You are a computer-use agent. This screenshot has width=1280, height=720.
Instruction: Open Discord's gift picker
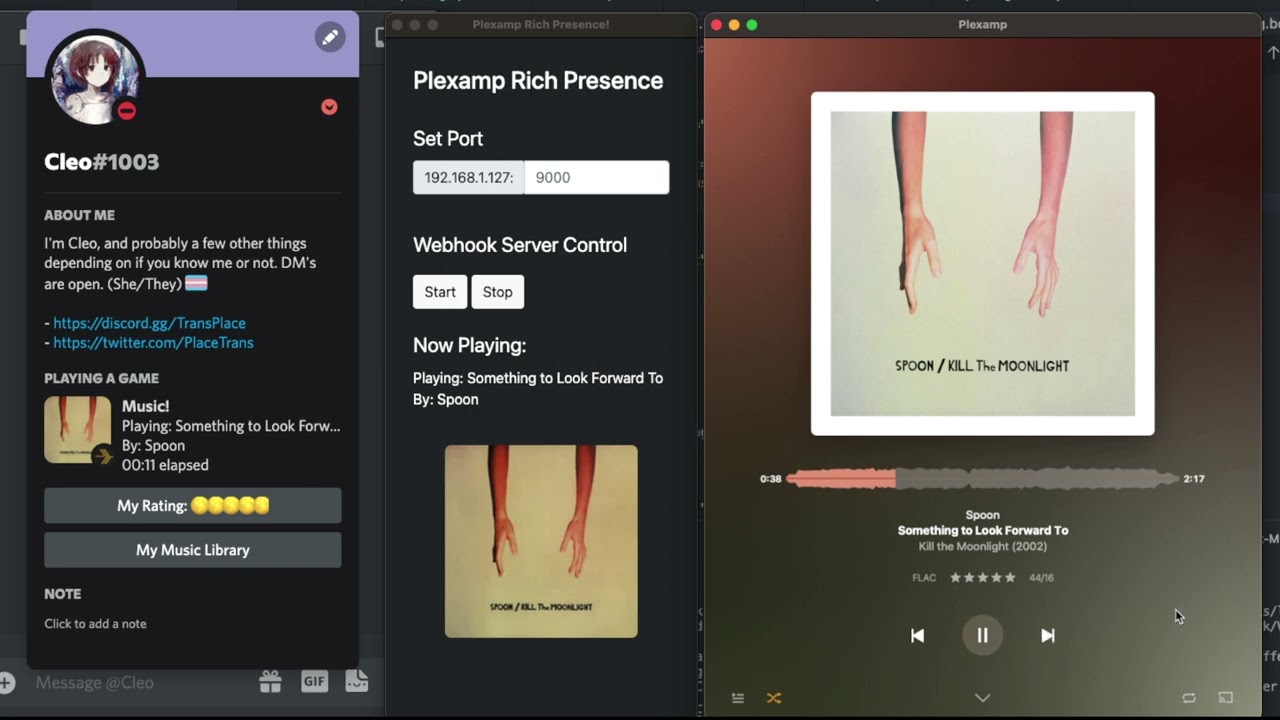pos(270,681)
